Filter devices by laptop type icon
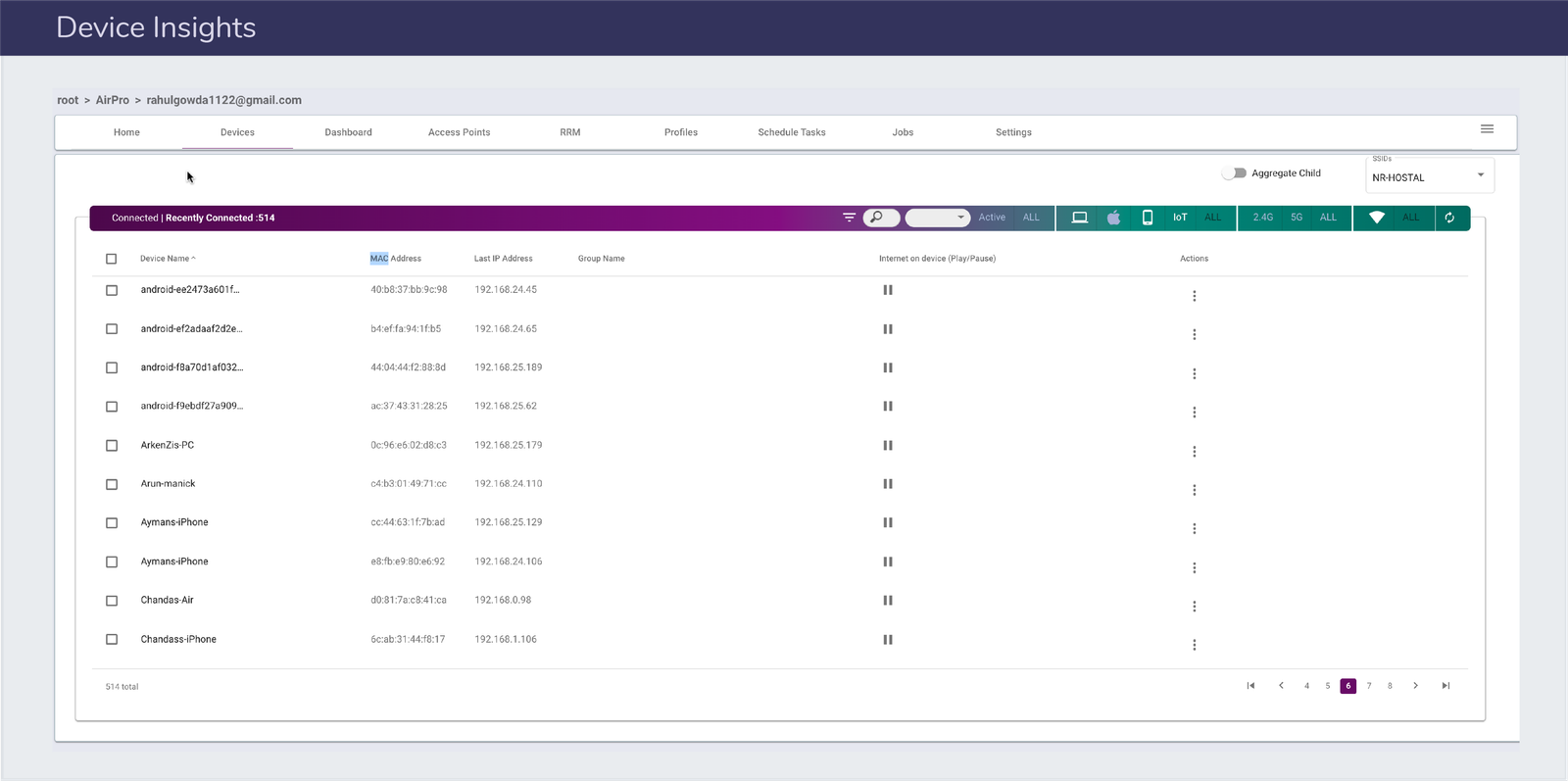The width and height of the screenshot is (1568, 781). coord(1079,218)
